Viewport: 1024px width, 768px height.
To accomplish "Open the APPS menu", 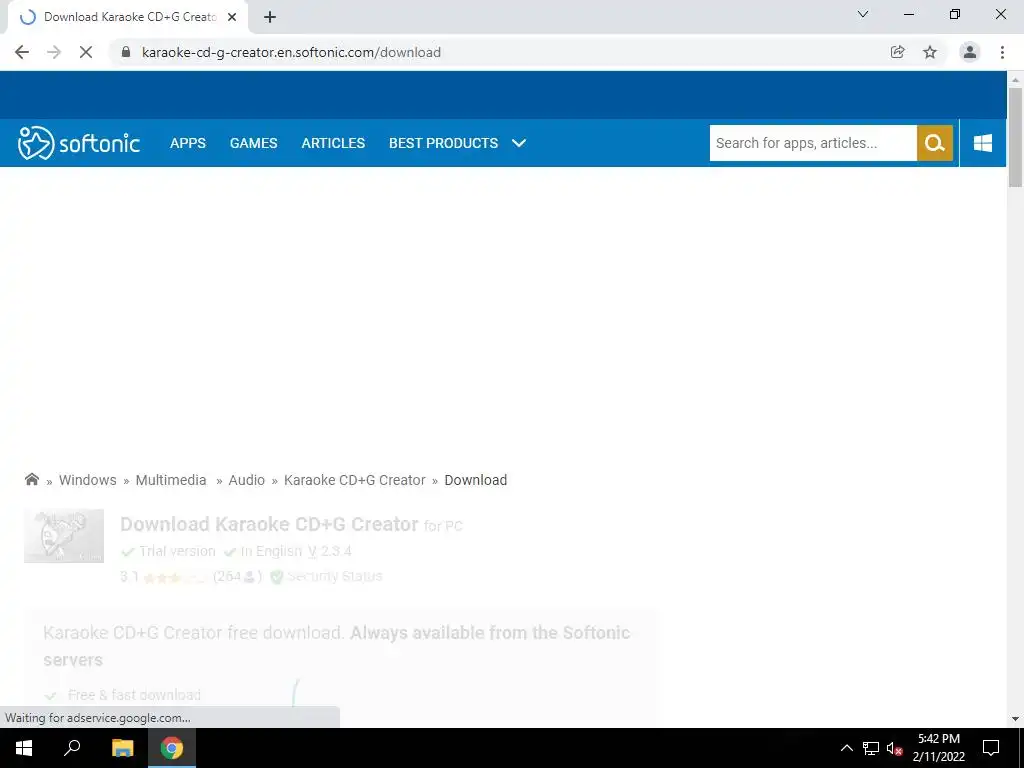I will 188,143.
